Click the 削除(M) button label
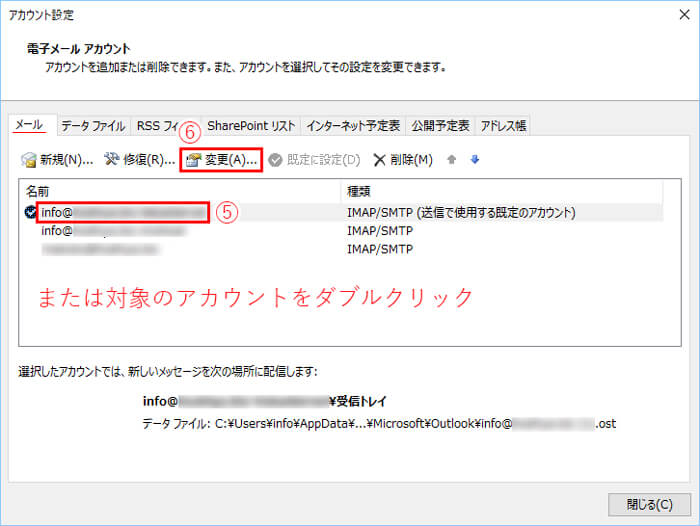700x526 pixels. click(x=411, y=160)
